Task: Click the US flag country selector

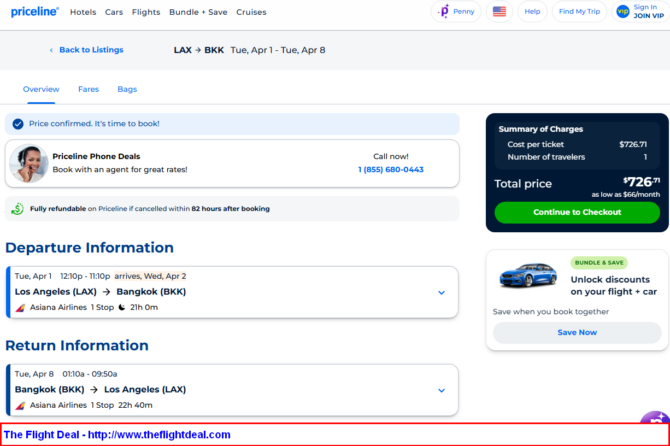Action: tap(499, 12)
